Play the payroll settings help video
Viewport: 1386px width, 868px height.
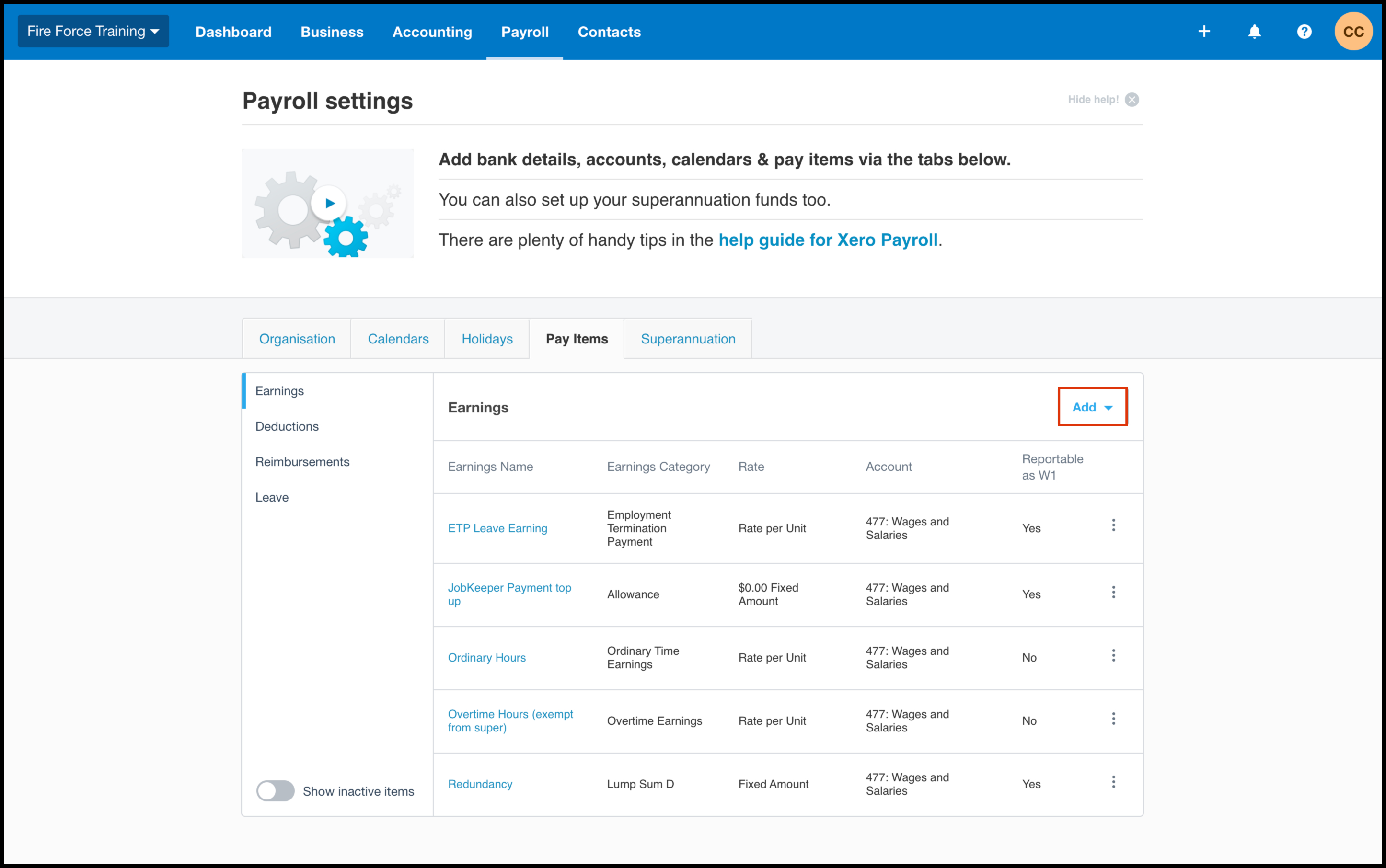click(x=329, y=203)
